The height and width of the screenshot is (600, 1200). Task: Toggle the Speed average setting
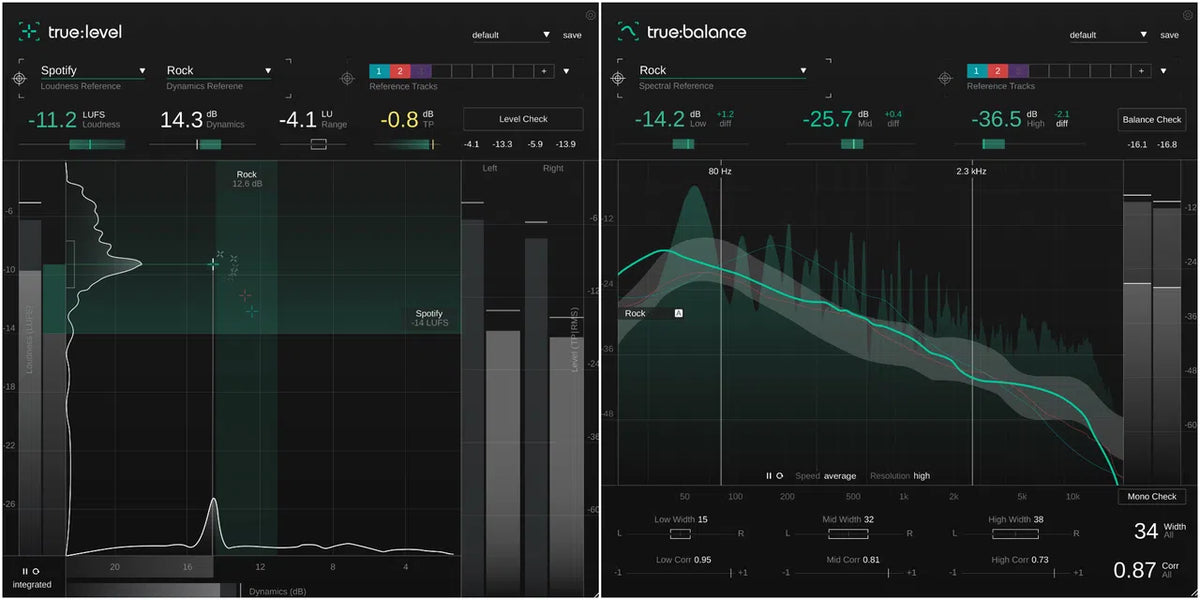(x=840, y=475)
